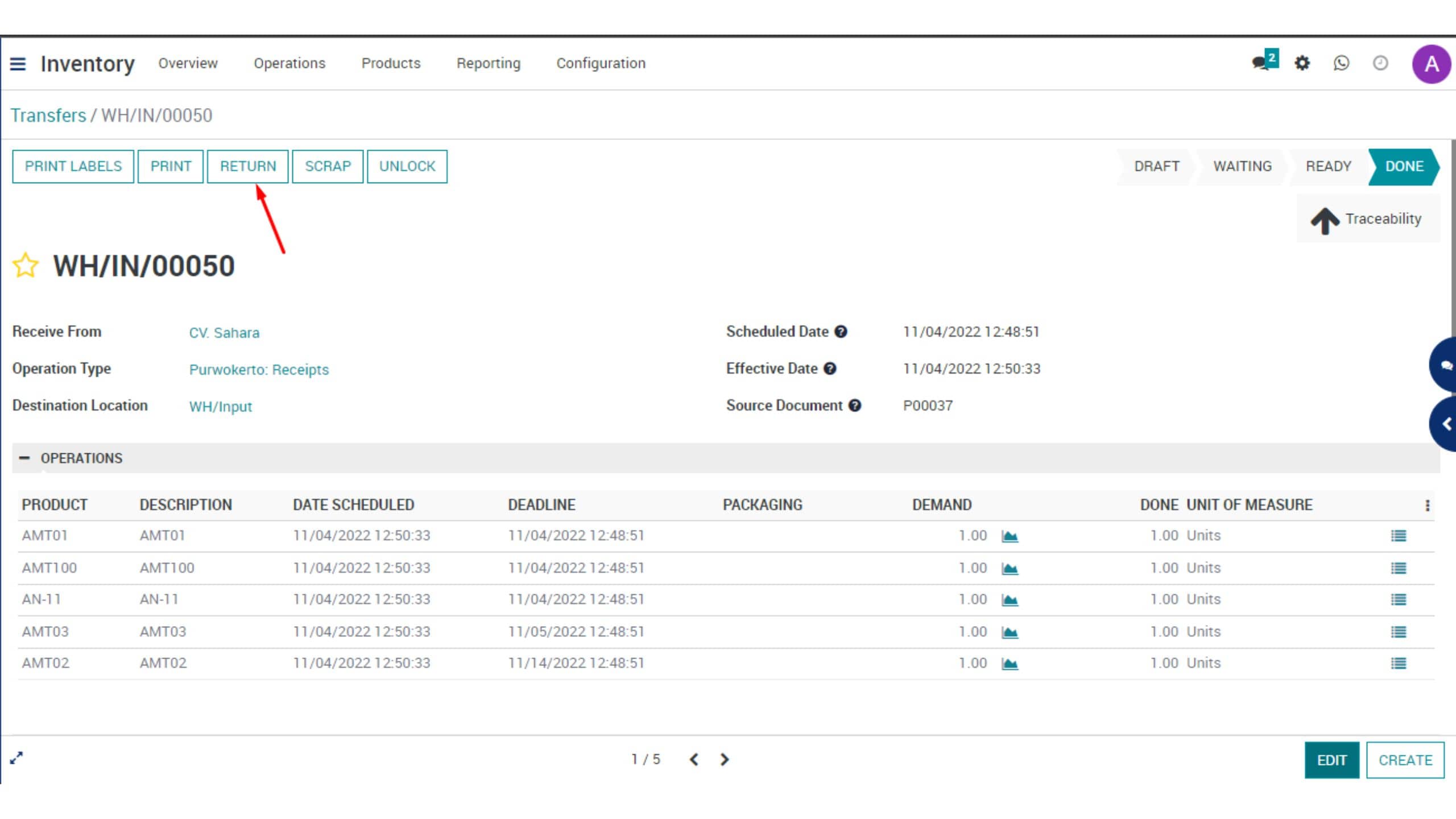
Task: Sort by DEMAND column header
Action: pos(942,505)
